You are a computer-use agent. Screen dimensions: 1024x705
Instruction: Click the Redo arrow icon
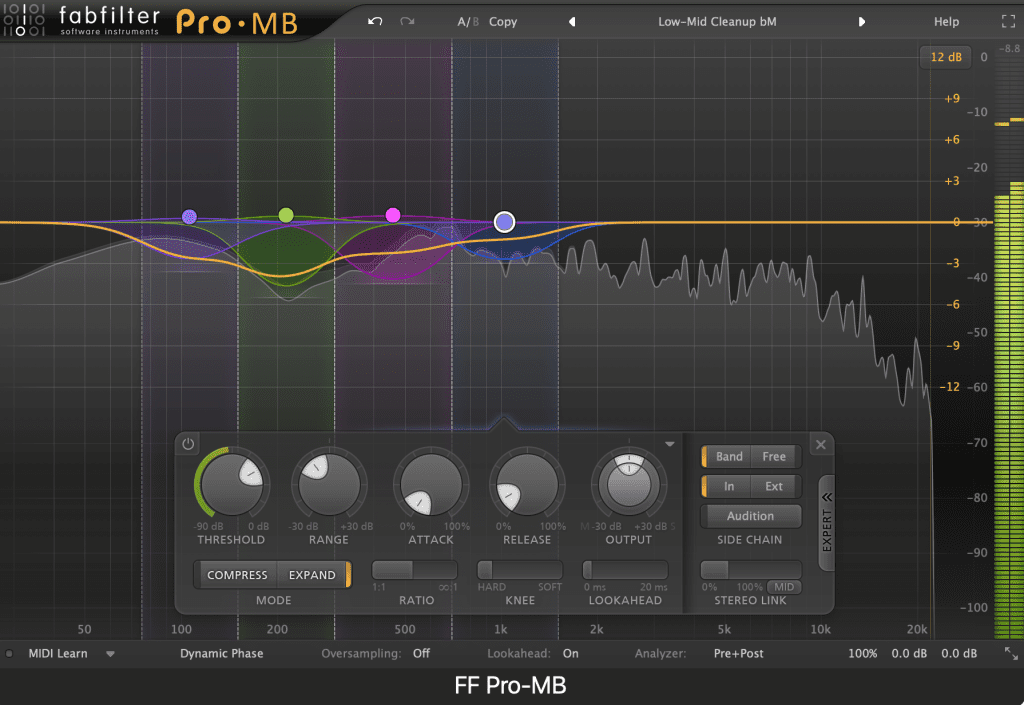[408, 22]
